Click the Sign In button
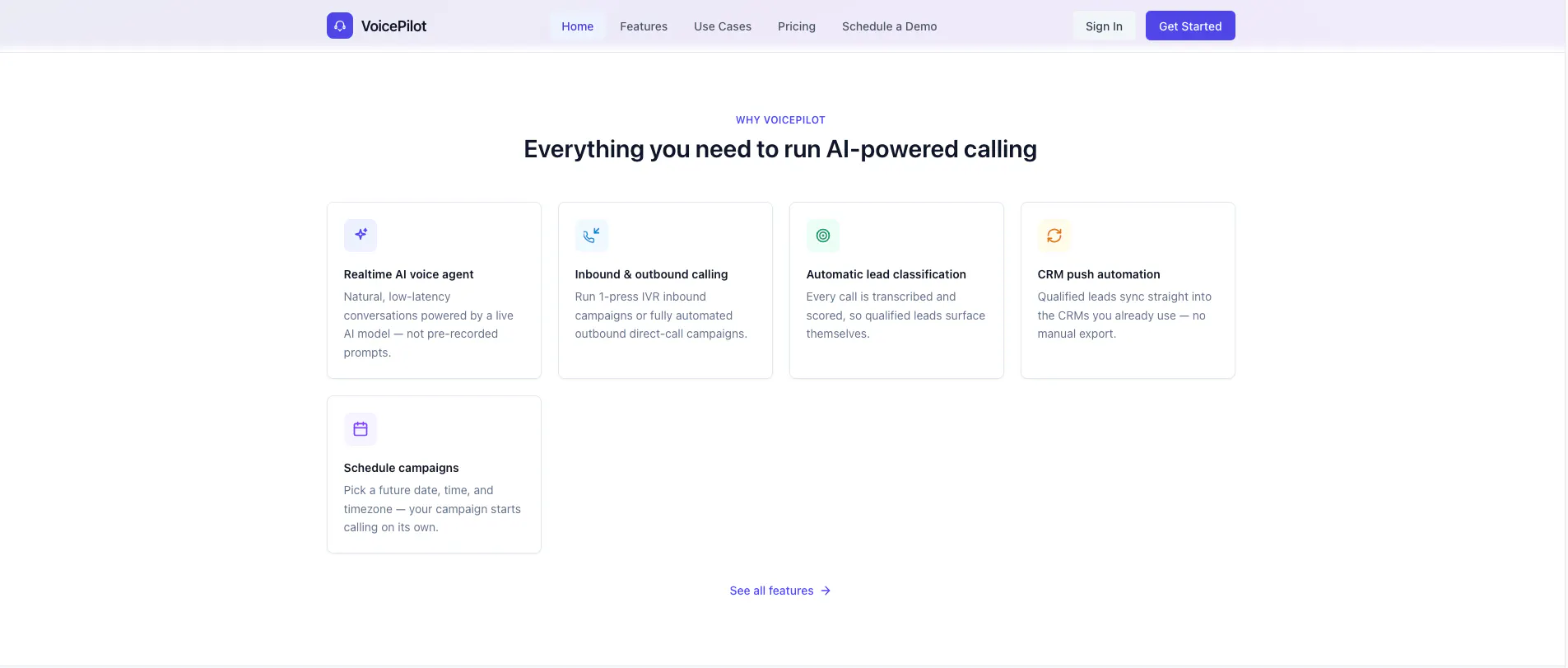This screenshot has height=668, width=1568. point(1104,26)
